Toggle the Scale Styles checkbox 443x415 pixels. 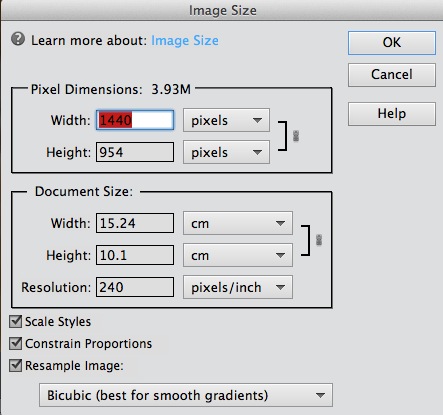point(15,322)
